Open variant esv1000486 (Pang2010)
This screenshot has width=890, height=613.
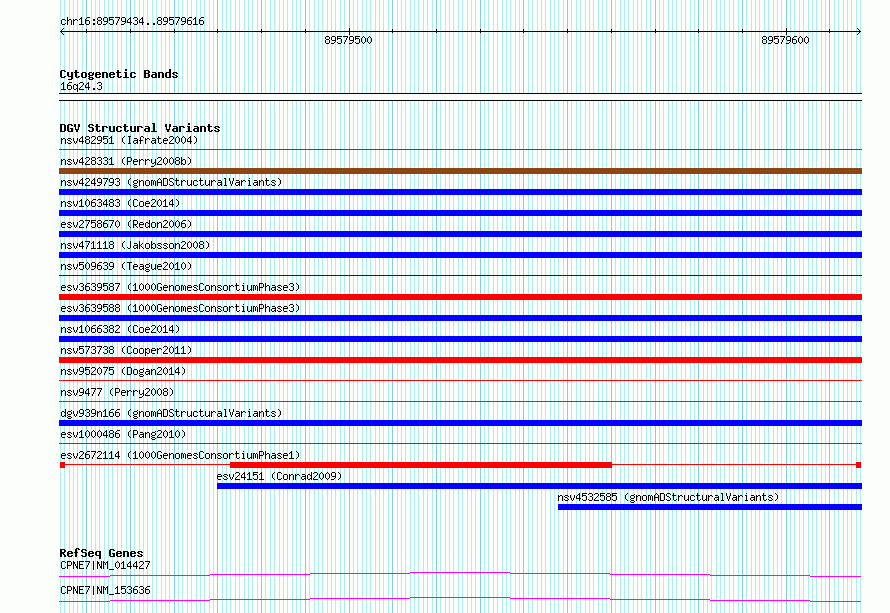pos(123,434)
